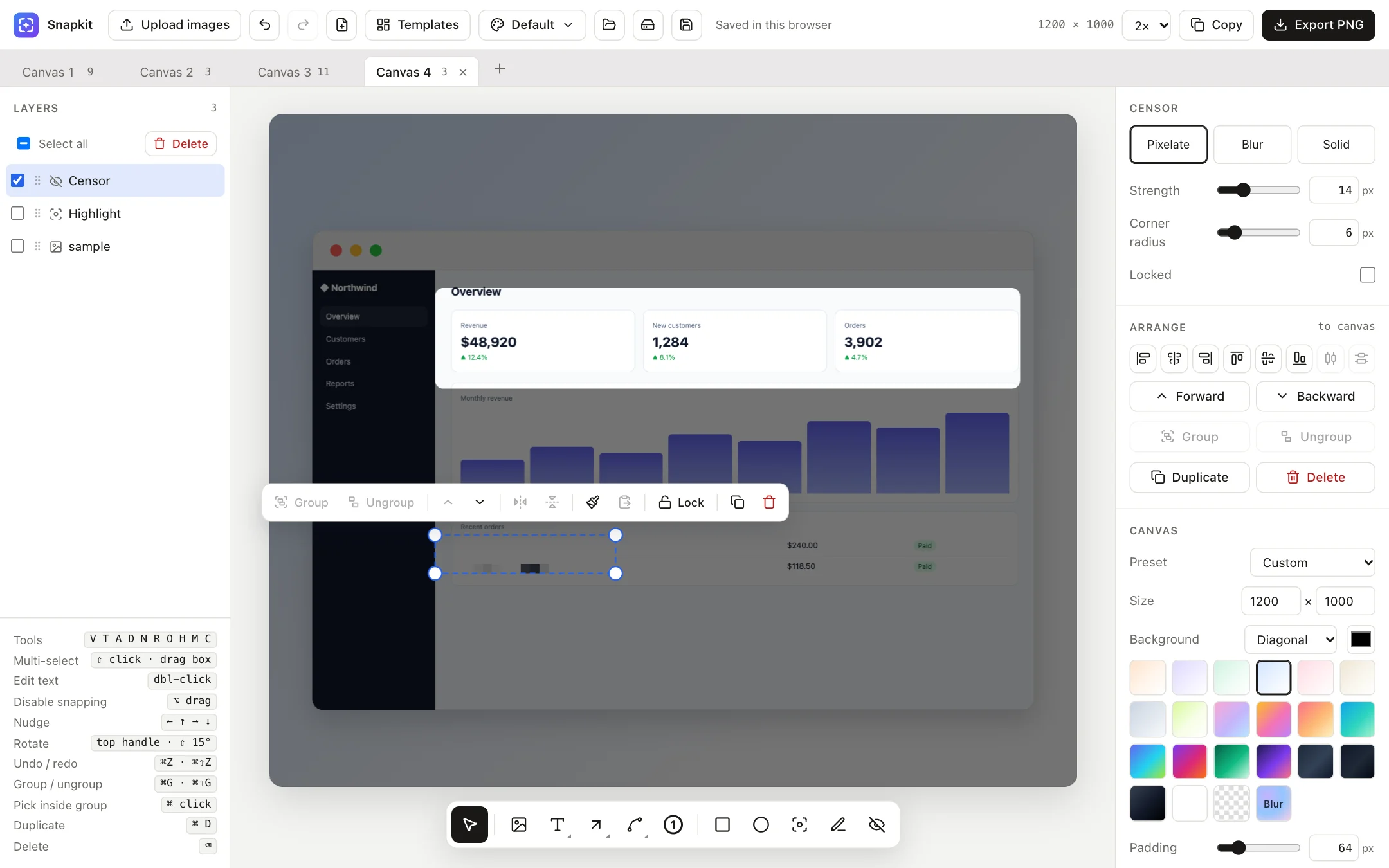Select the teal cyan gradient swatch

1357,719
